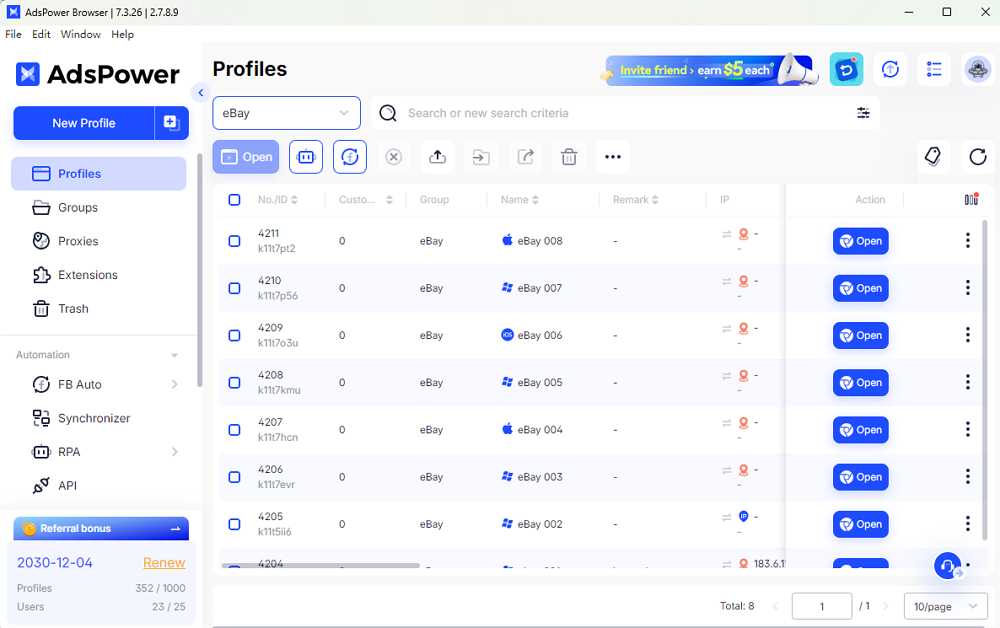This screenshot has width=1000, height=628.
Task: Open kebab menu for eBay 005 row
Action: (x=967, y=382)
